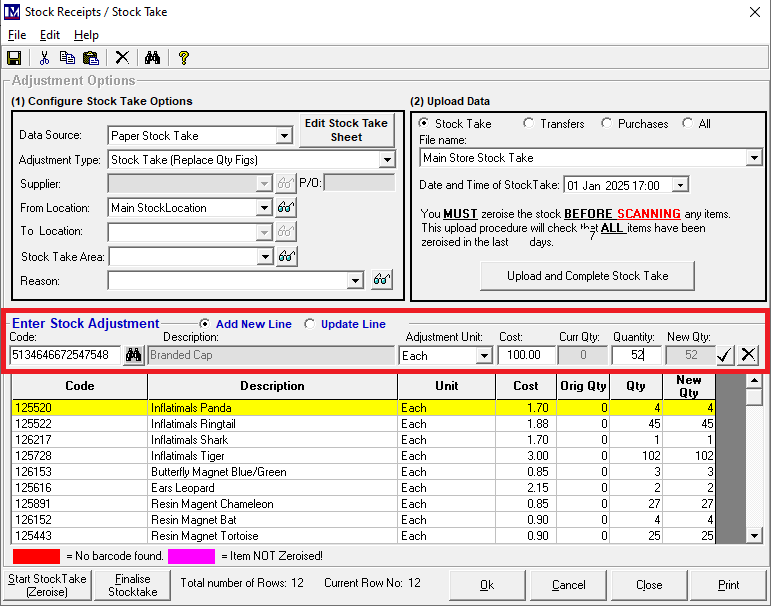The width and height of the screenshot is (772, 609).
Task: Click the Paste clipboard toolbar icon
Action: (x=91, y=58)
